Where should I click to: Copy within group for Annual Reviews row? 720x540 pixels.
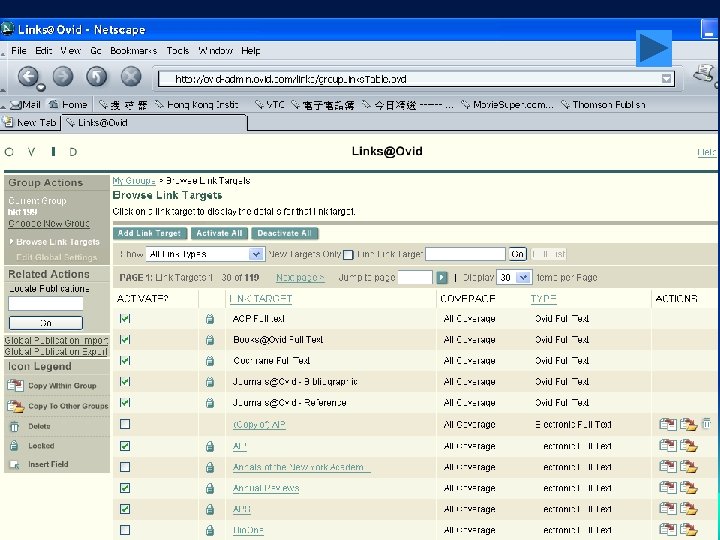[668, 488]
